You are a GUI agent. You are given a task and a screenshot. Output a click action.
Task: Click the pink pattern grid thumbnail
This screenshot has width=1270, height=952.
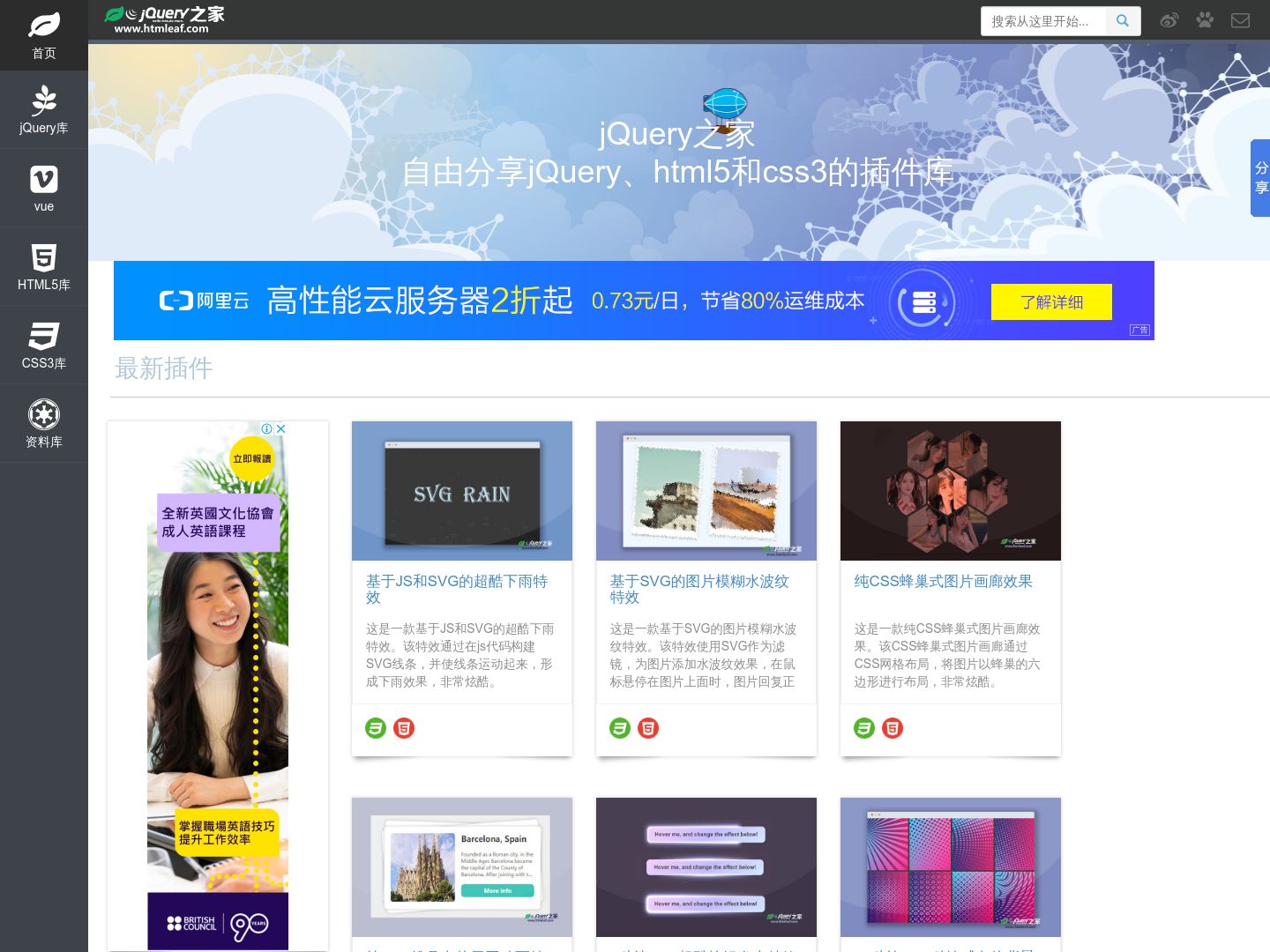click(x=951, y=867)
